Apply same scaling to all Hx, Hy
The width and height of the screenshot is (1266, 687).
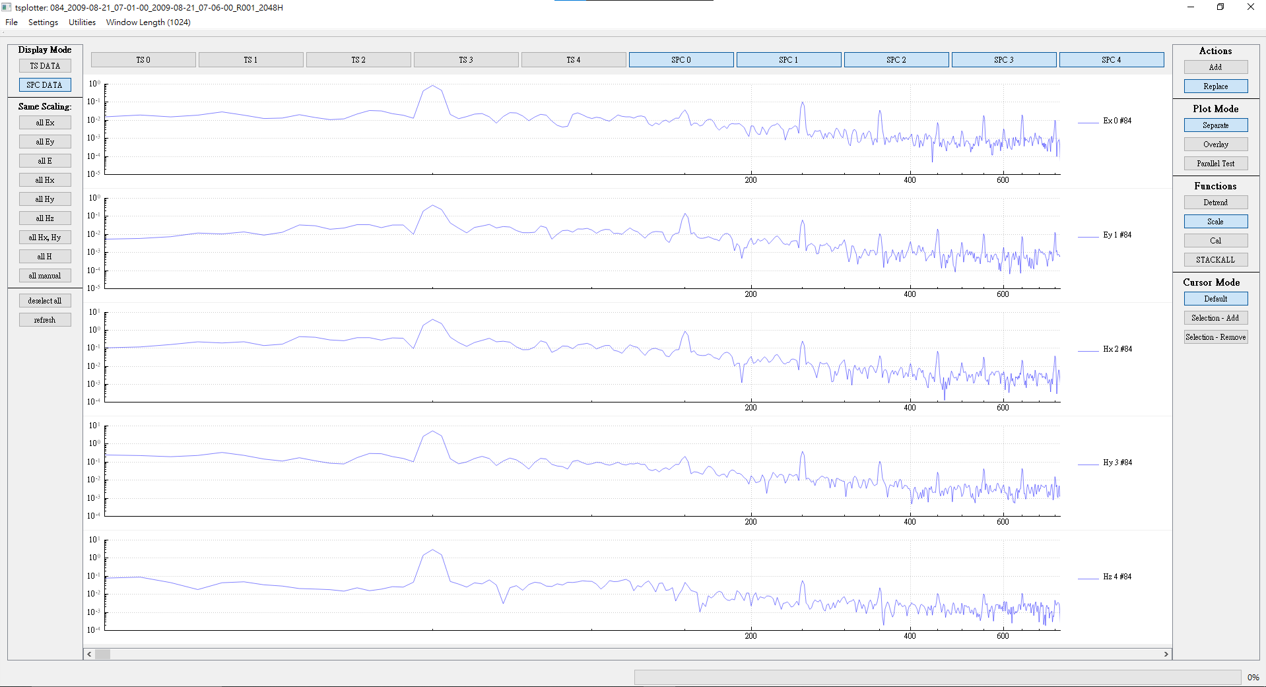tap(45, 237)
